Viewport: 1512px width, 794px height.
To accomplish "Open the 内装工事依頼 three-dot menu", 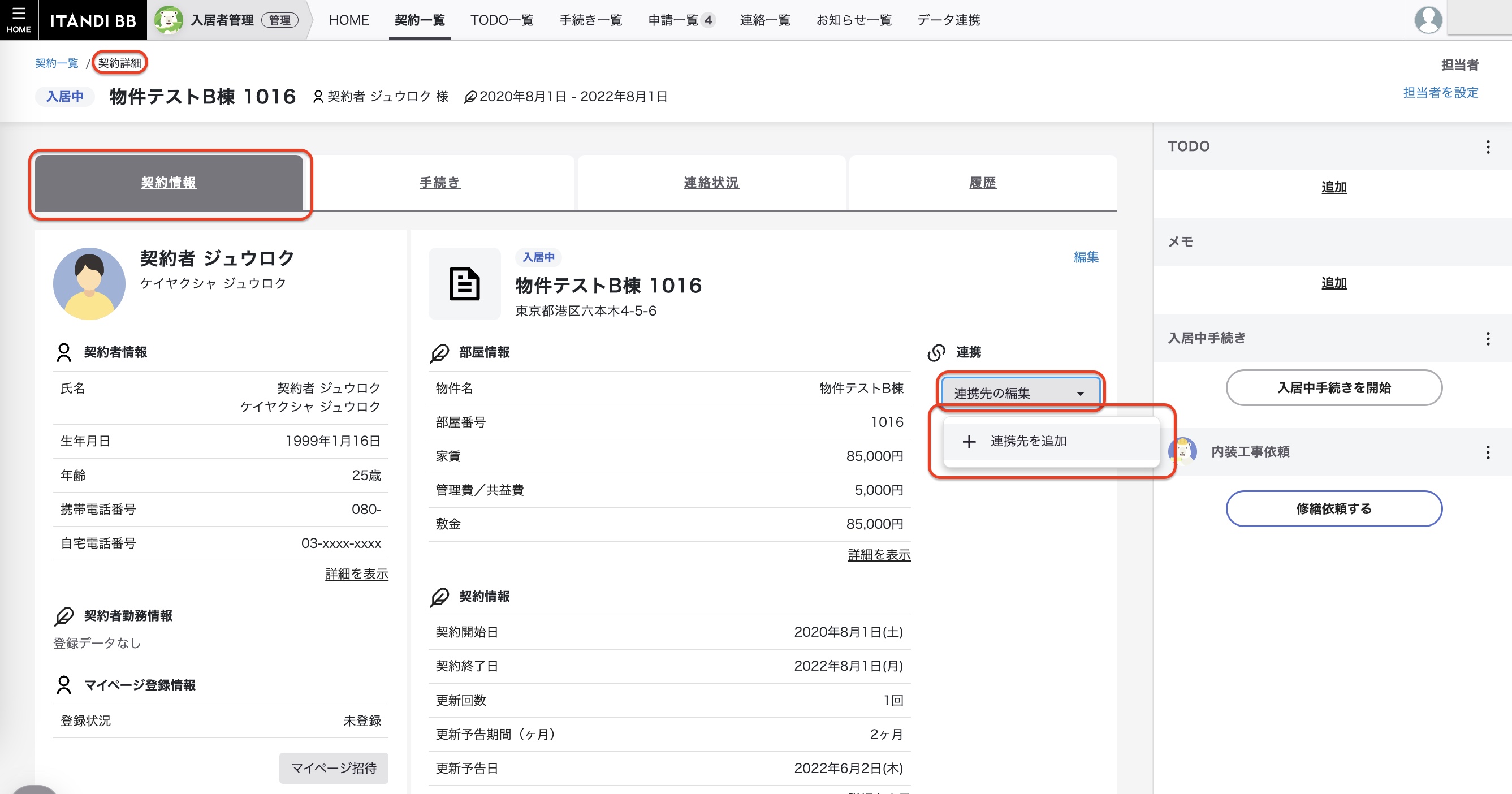I will 1487,452.
